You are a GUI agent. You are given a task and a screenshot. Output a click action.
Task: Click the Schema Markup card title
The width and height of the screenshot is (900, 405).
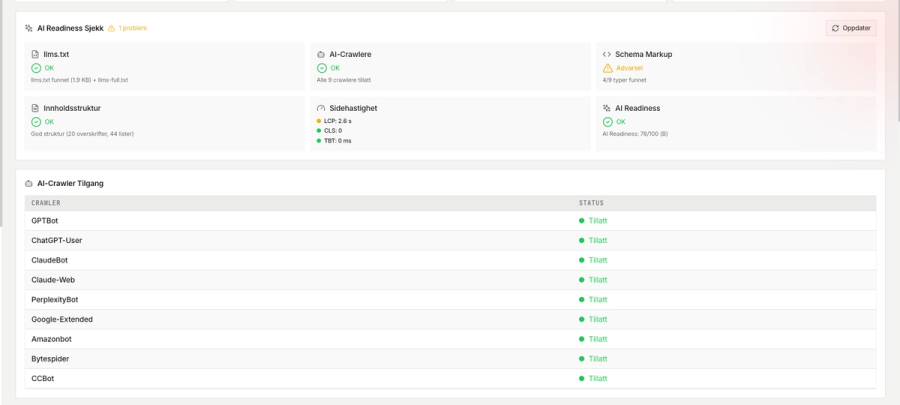point(643,54)
